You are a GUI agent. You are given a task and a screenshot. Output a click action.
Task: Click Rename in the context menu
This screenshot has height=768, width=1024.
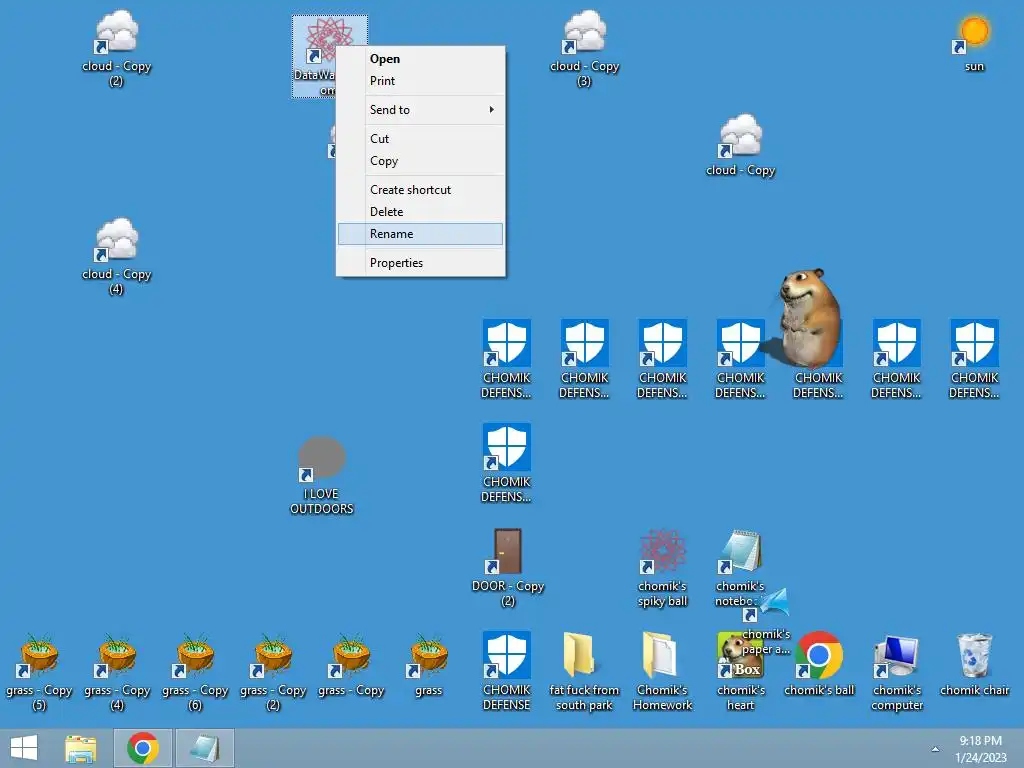point(421,234)
